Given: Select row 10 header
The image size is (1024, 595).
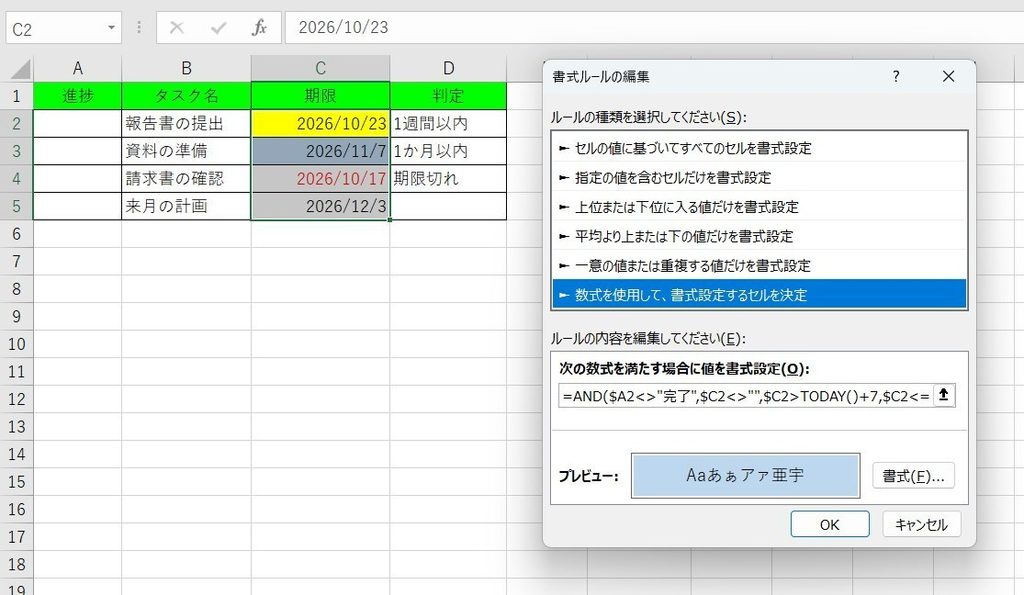Looking at the screenshot, I should click(x=16, y=344).
